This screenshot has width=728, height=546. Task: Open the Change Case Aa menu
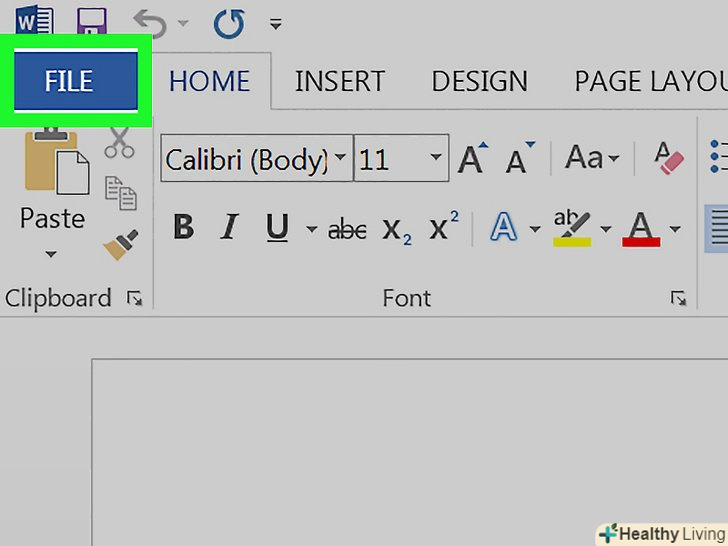(592, 157)
